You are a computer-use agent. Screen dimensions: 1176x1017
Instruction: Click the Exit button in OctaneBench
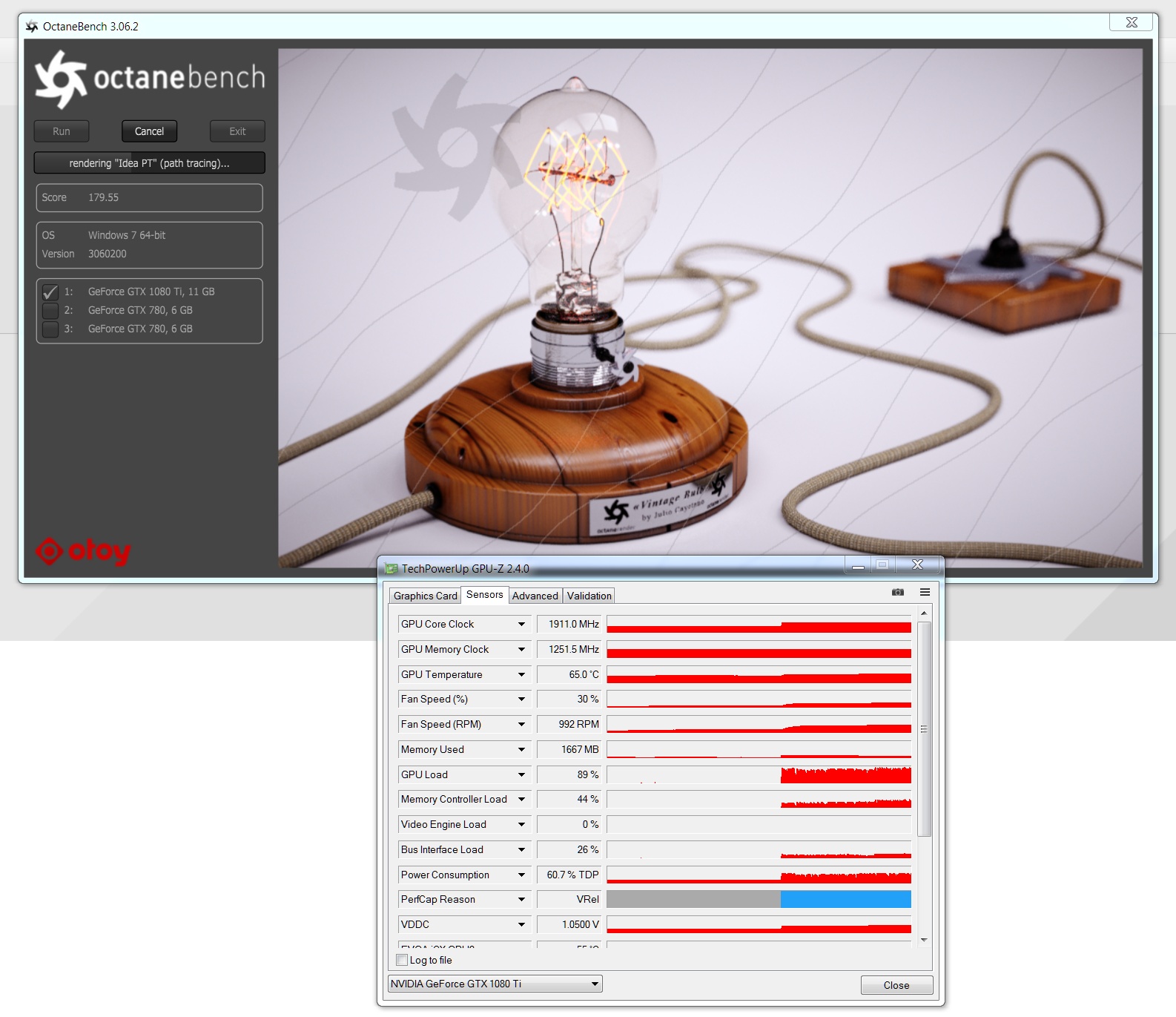click(237, 131)
